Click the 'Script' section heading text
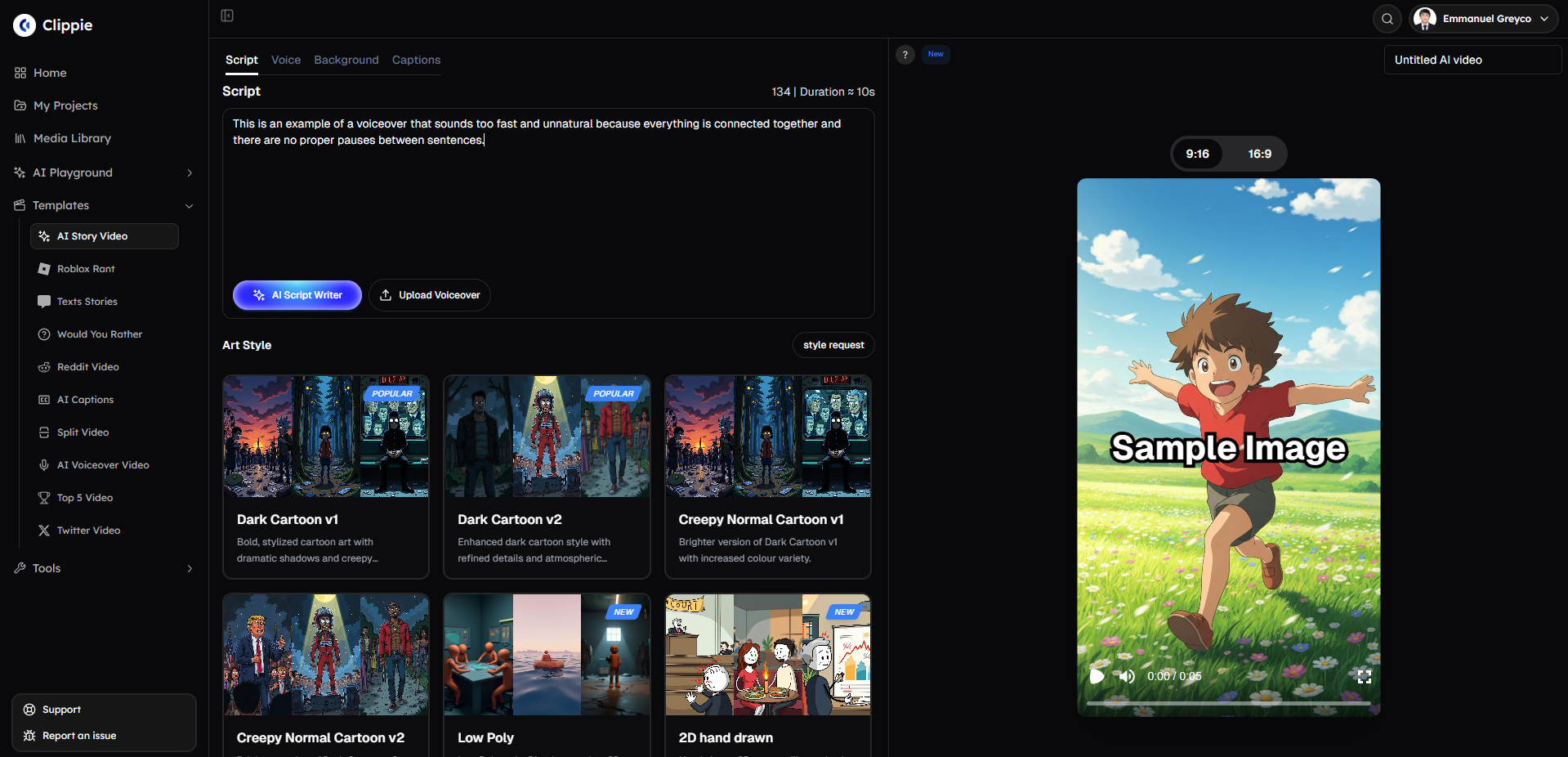The height and width of the screenshot is (757, 1568). 241,92
